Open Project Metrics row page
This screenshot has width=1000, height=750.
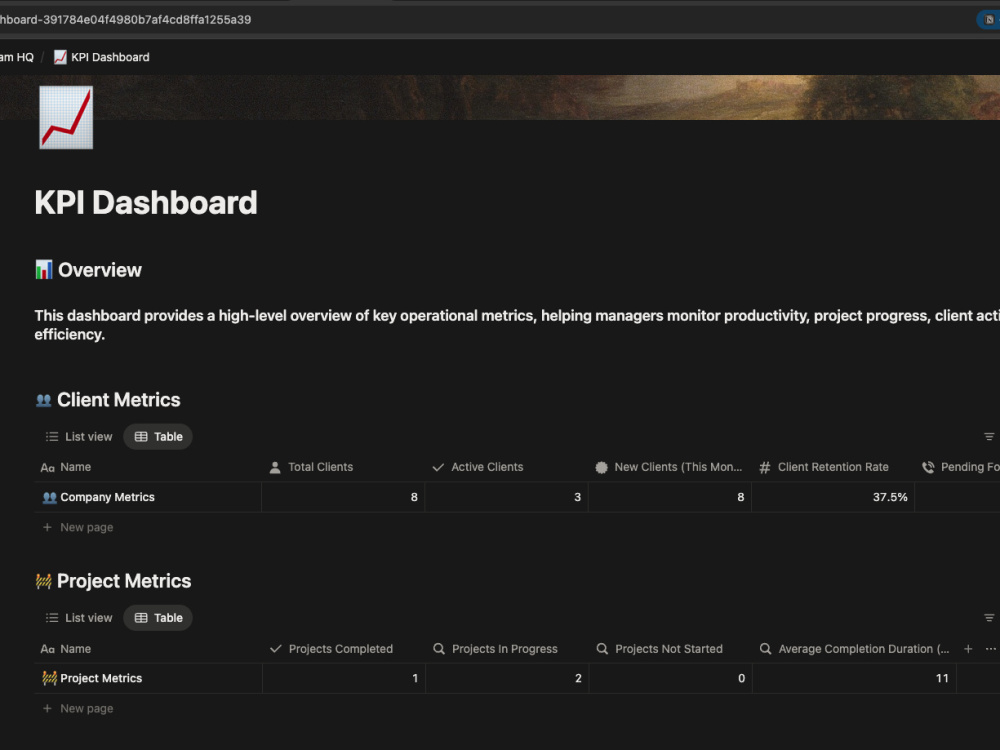[101, 679]
